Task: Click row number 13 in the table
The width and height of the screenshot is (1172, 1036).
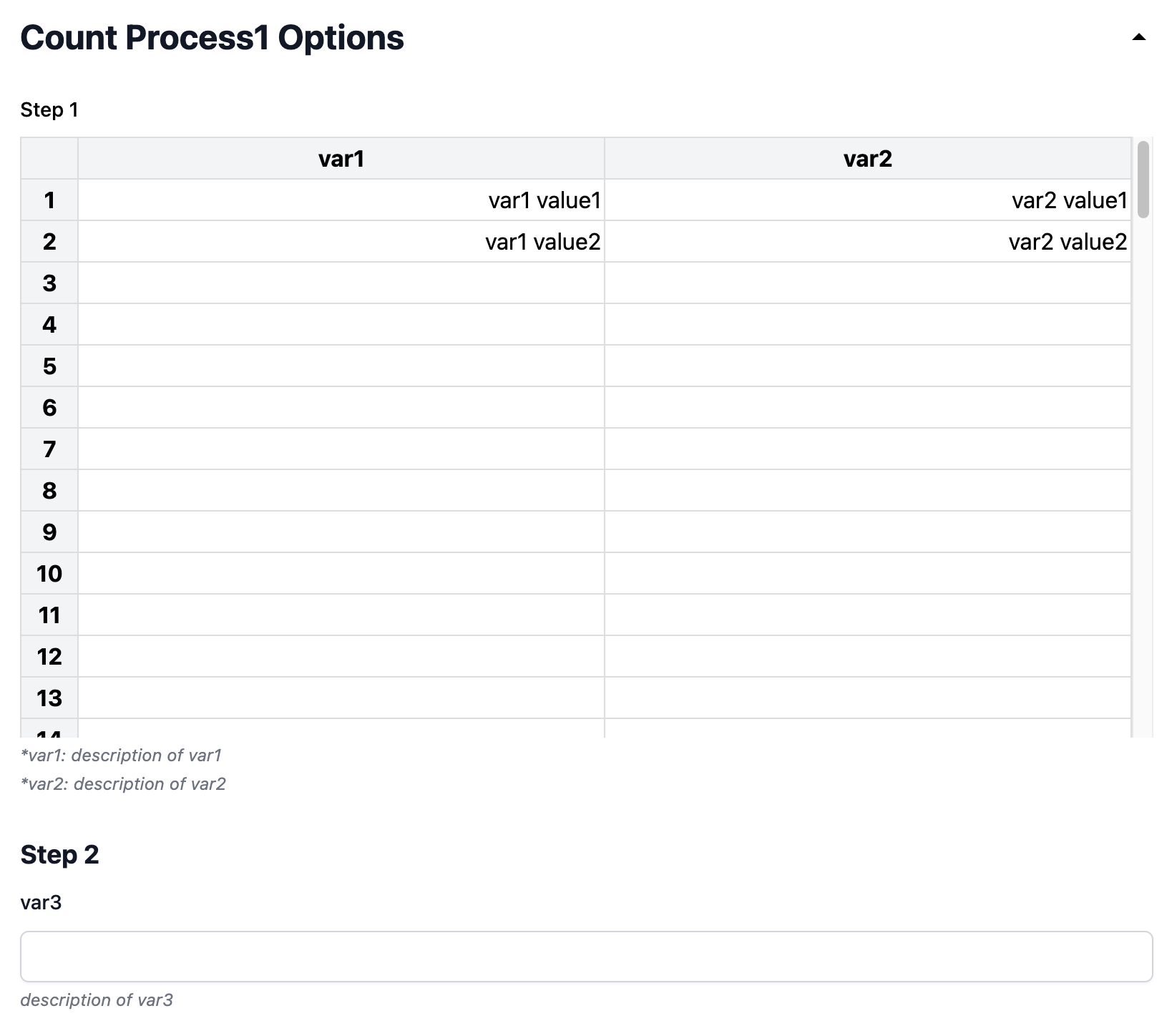Action: [49, 698]
